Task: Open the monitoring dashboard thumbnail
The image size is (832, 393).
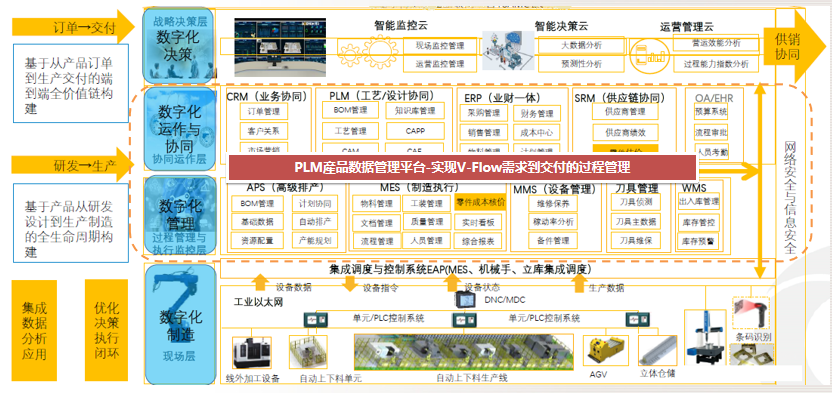Action: [280, 47]
